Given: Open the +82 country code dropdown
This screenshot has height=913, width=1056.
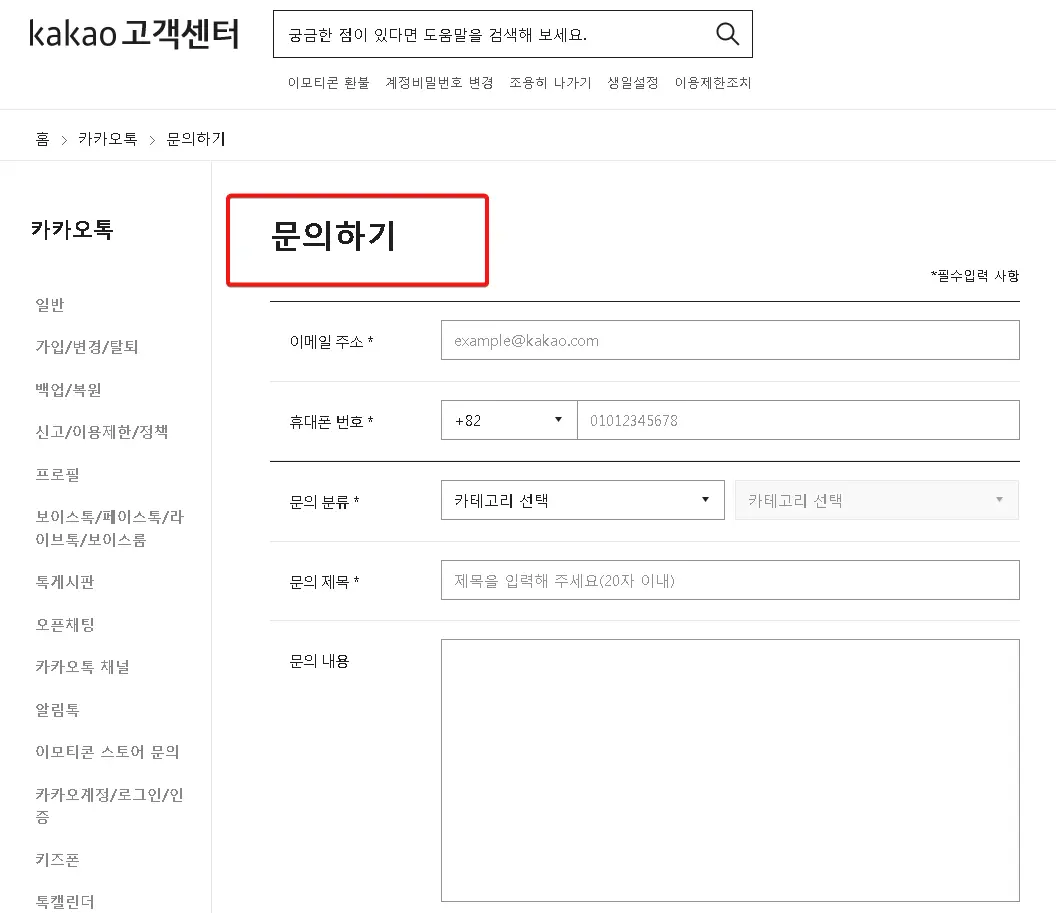Looking at the screenshot, I should [x=509, y=420].
